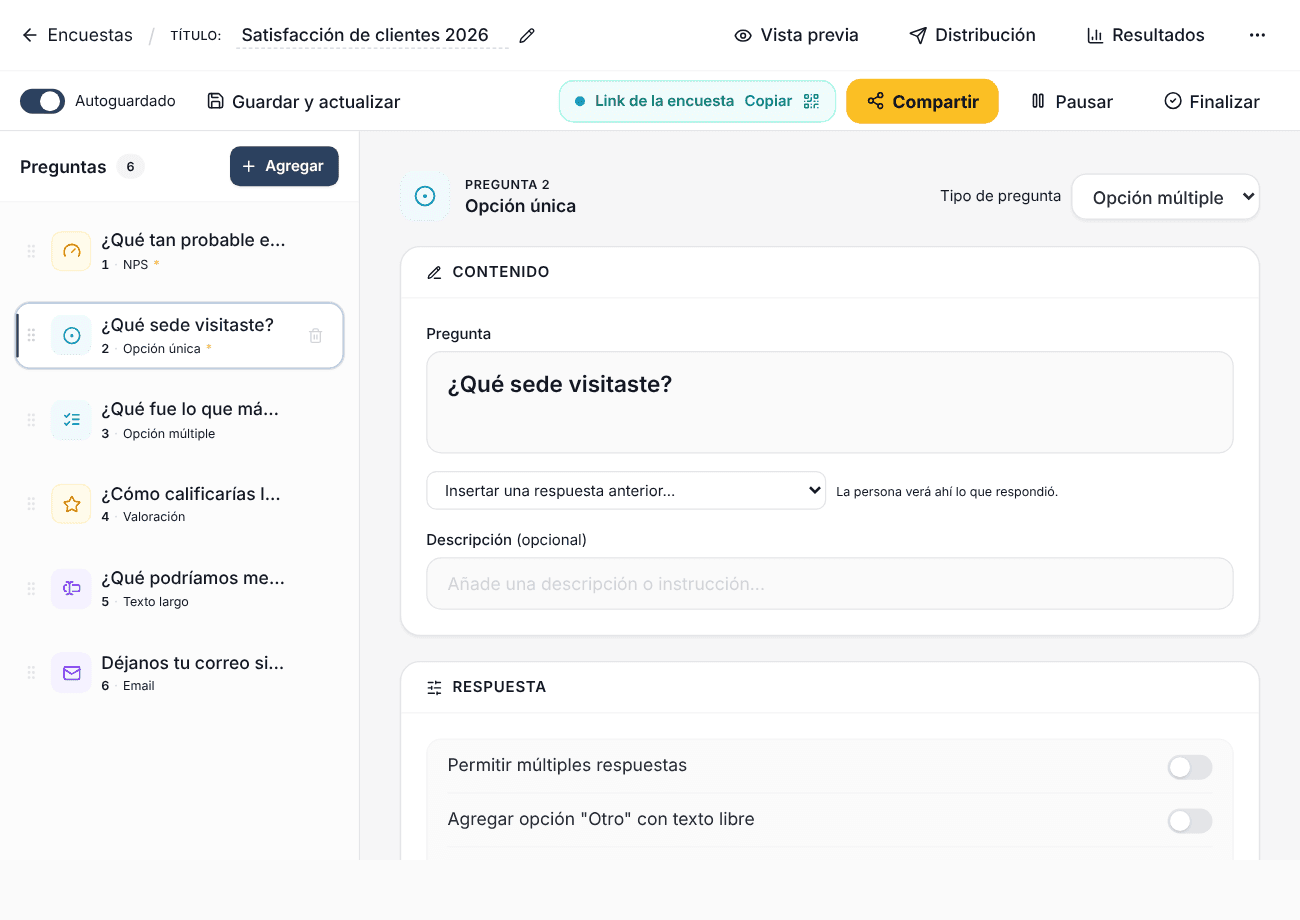Select the single-choice icon of question 2
Screen dimensions: 1300x920
71,336
